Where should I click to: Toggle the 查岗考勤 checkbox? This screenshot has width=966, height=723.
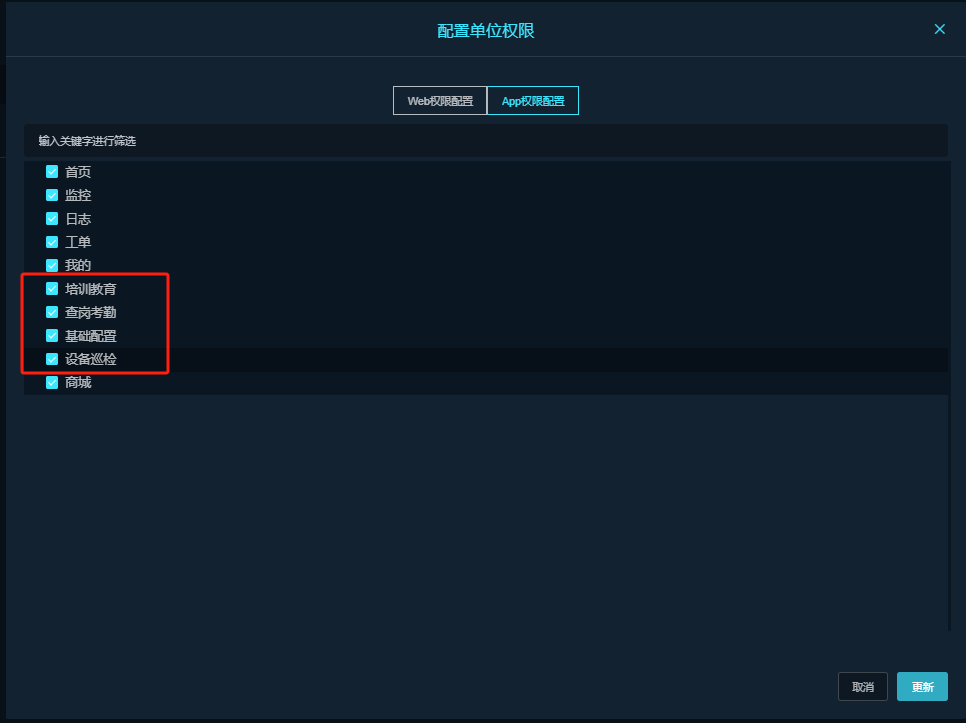pyautogui.click(x=52, y=312)
